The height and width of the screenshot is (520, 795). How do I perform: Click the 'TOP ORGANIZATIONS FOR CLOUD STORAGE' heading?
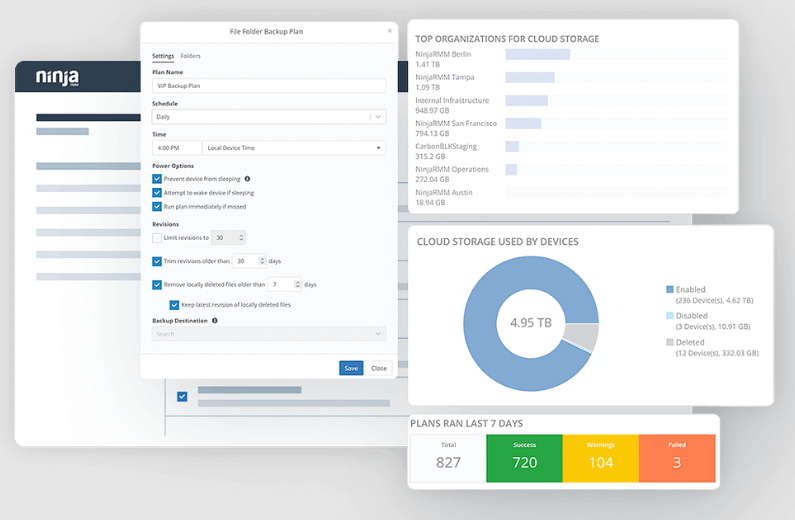coord(507,39)
